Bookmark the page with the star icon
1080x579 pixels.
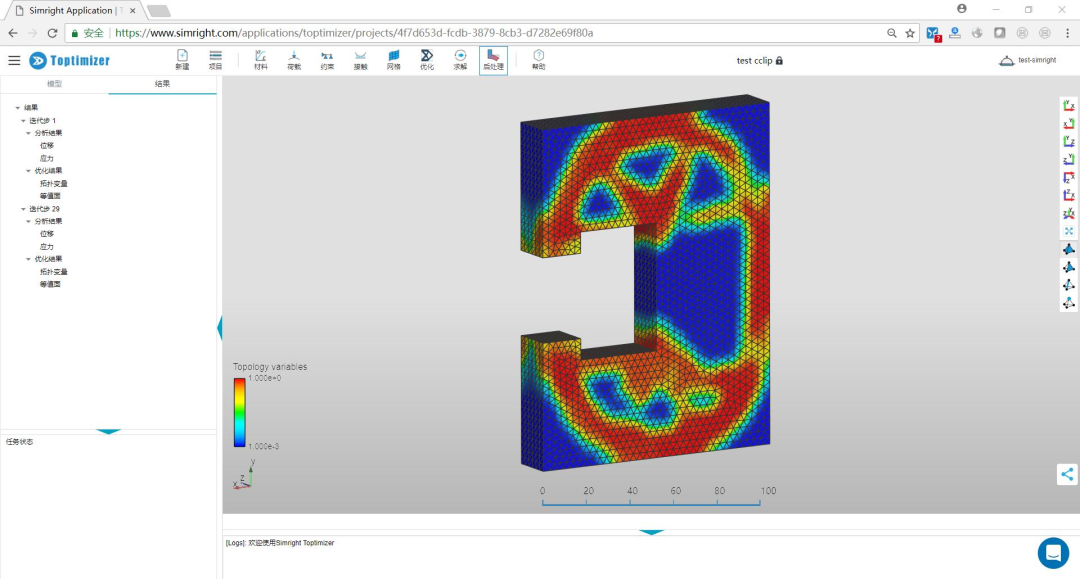coord(910,33)
